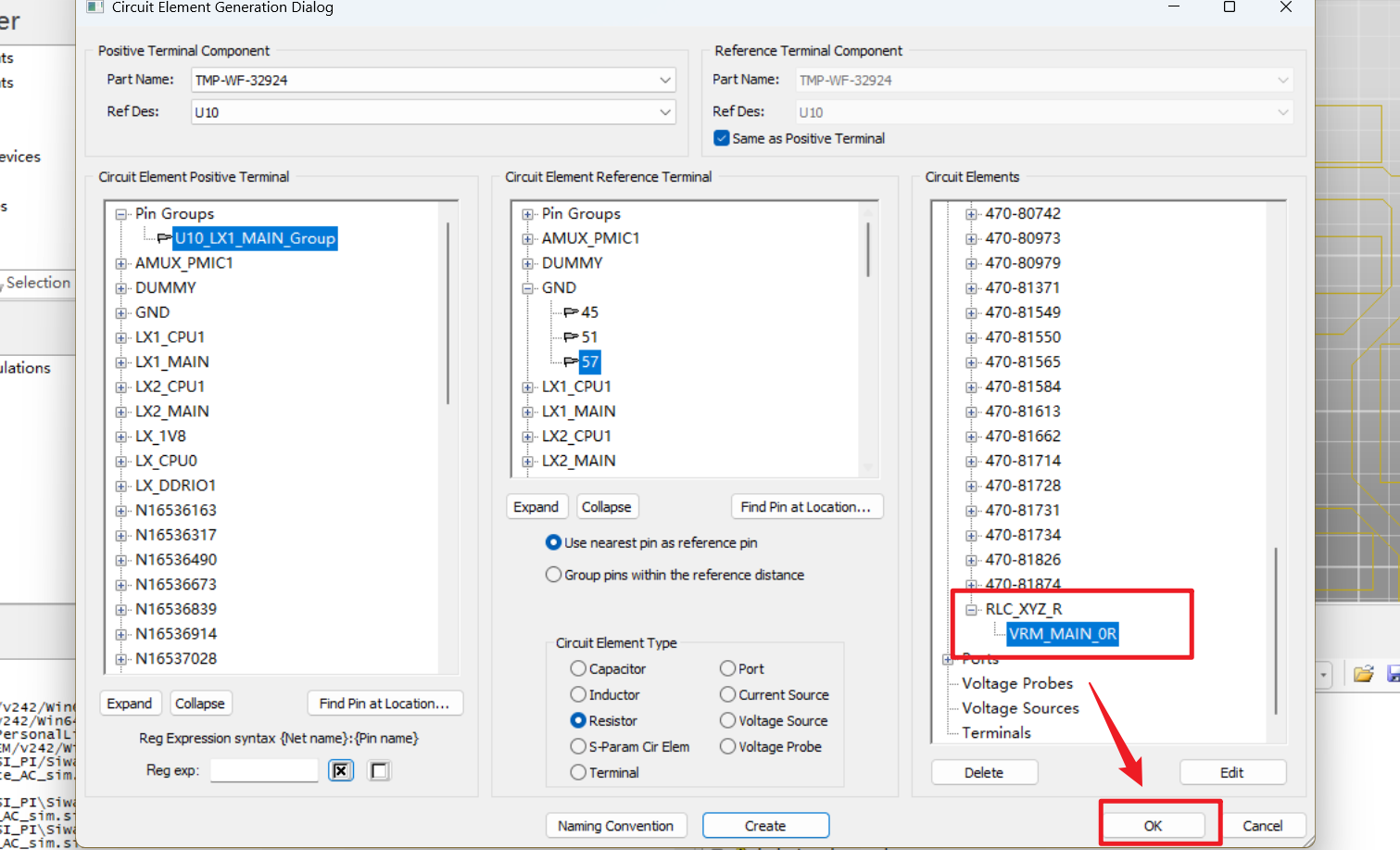Click the open folder icon in background window

click(x=1363, y=674)
